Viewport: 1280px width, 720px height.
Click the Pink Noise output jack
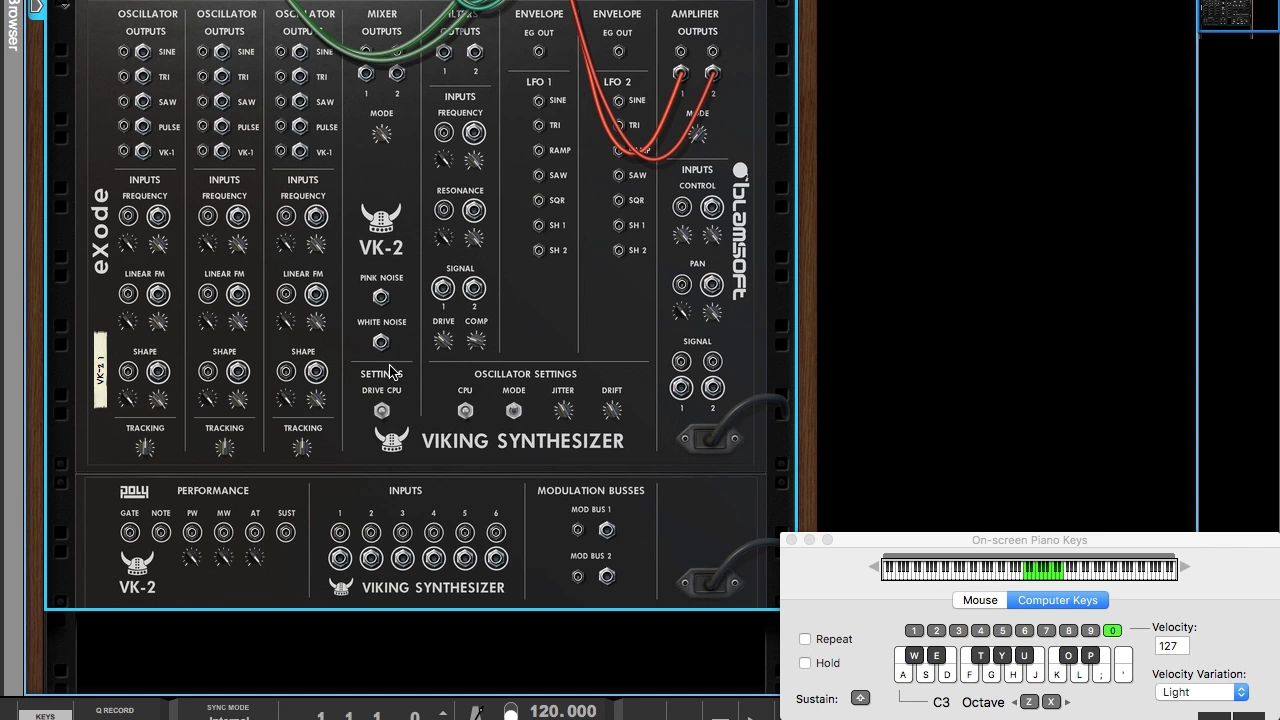click(381, 297)
